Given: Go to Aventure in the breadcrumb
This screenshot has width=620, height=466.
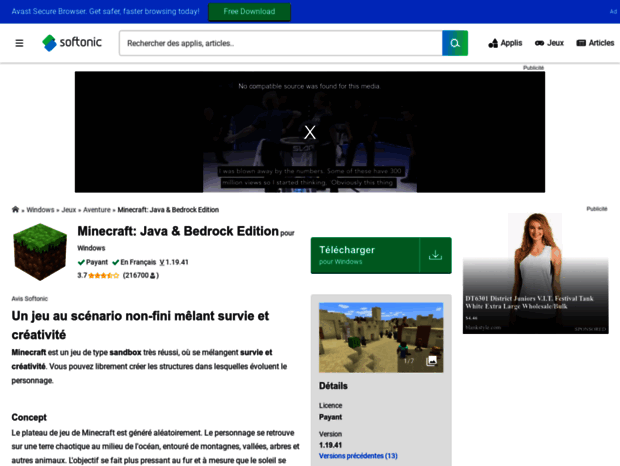Looking at the screenshot, I should click(x=97, y=210).
